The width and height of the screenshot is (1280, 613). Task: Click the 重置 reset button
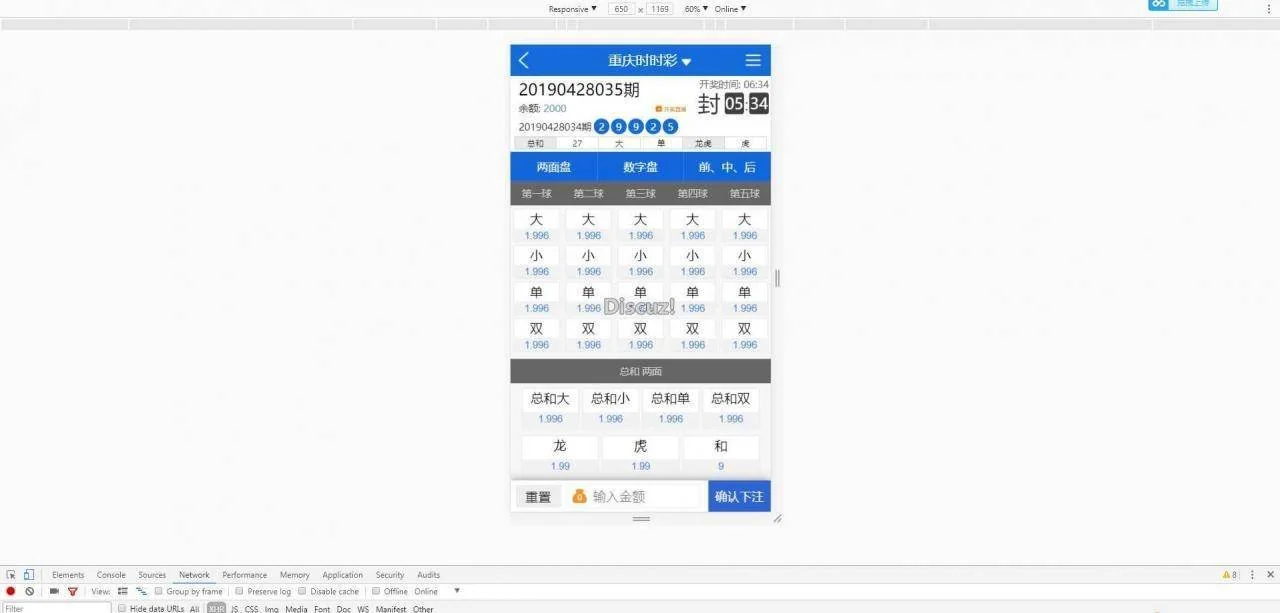tap(538, 497)
